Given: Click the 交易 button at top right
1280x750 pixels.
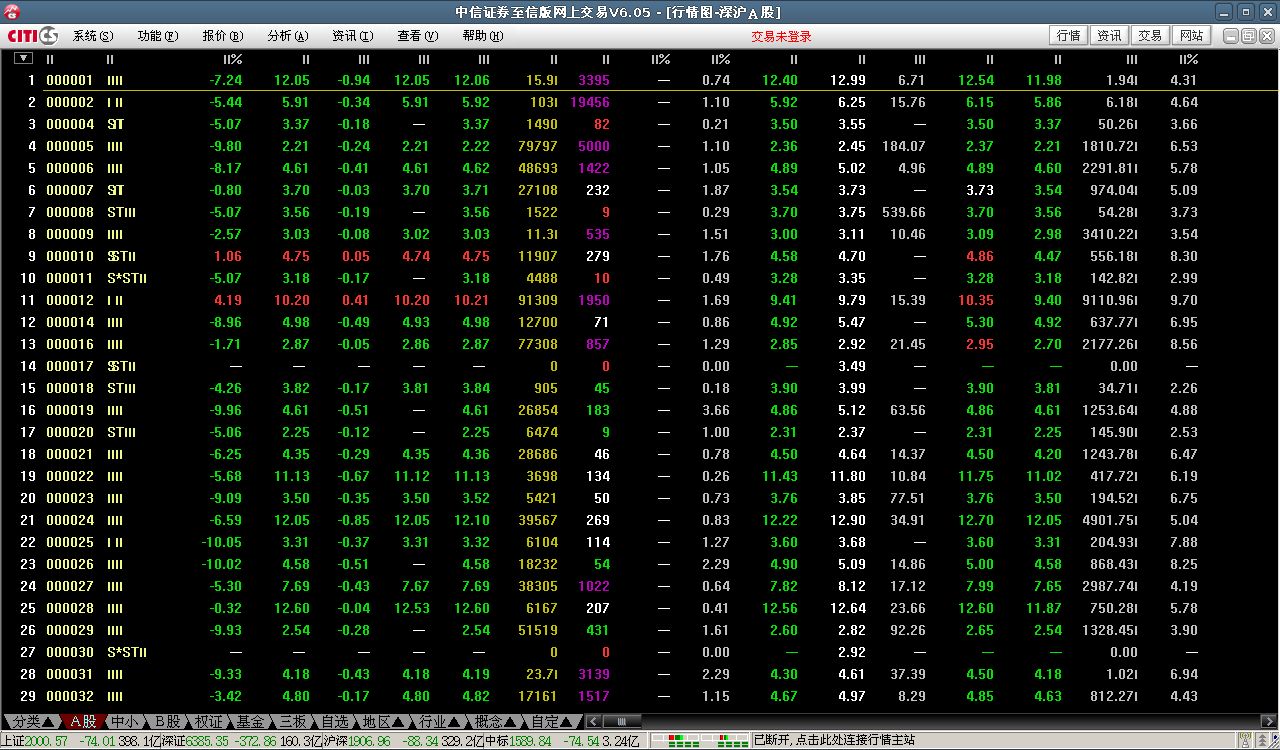Looking at the screenshot, I should tap(1150, 36).
